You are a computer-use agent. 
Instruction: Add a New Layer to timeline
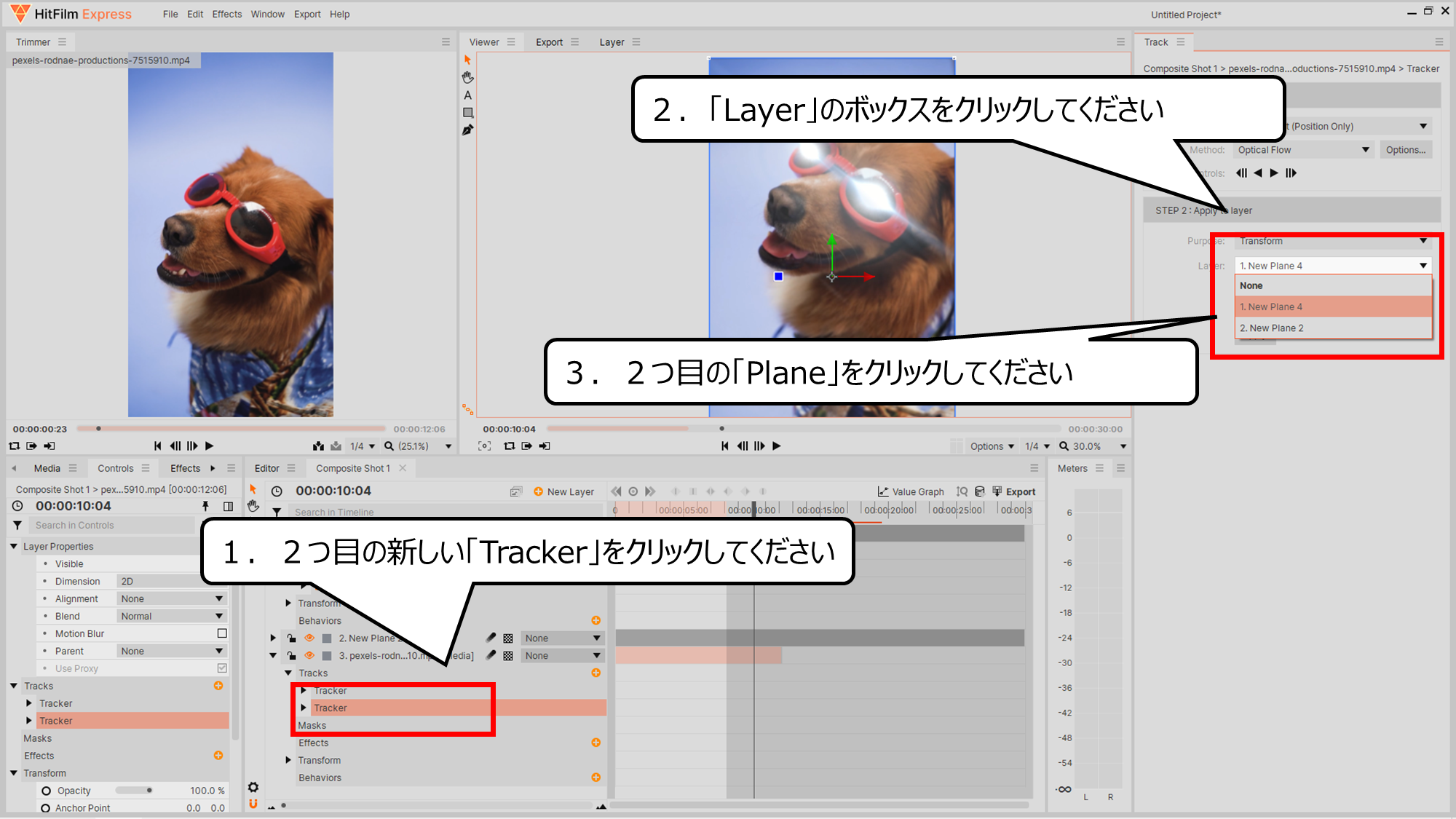point(563,491)
